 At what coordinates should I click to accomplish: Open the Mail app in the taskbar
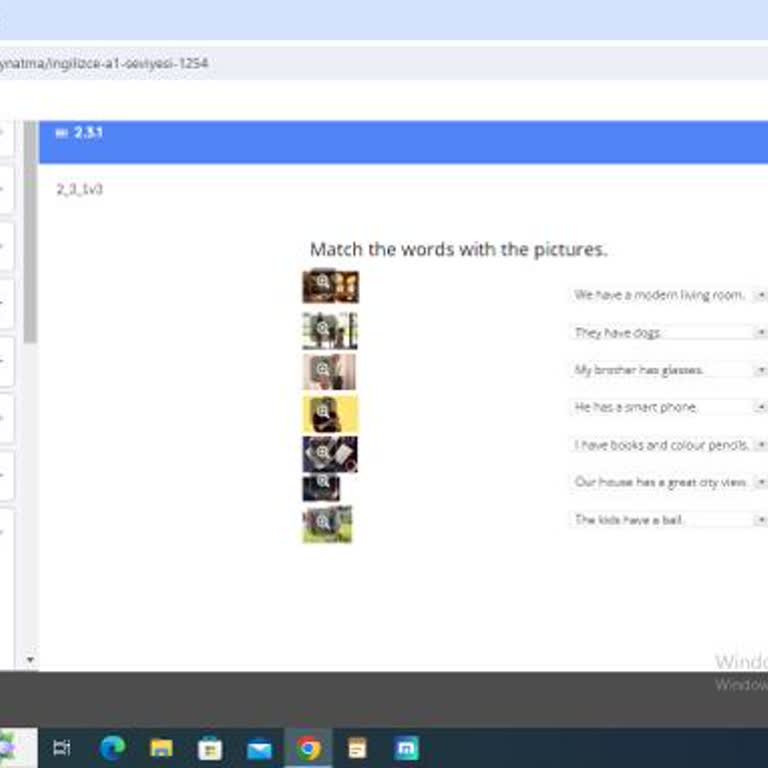tap(260, 748)
